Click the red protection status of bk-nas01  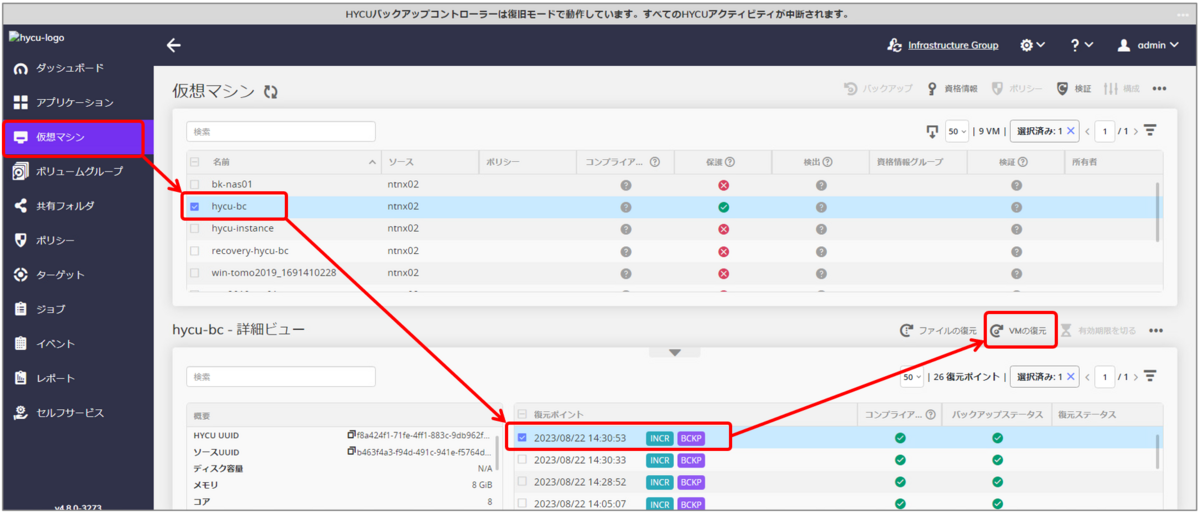pos(723,185)
